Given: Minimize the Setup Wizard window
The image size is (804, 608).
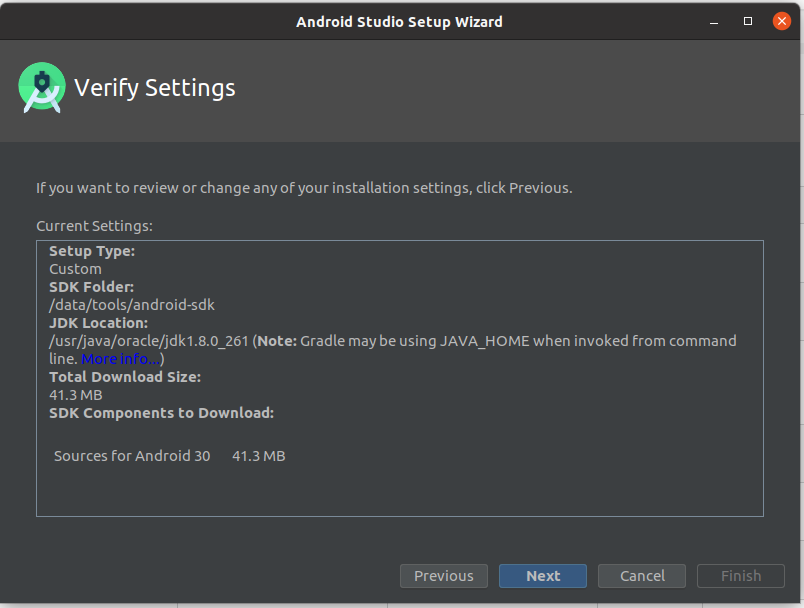Looking at the screenshot, I should 714,22.
